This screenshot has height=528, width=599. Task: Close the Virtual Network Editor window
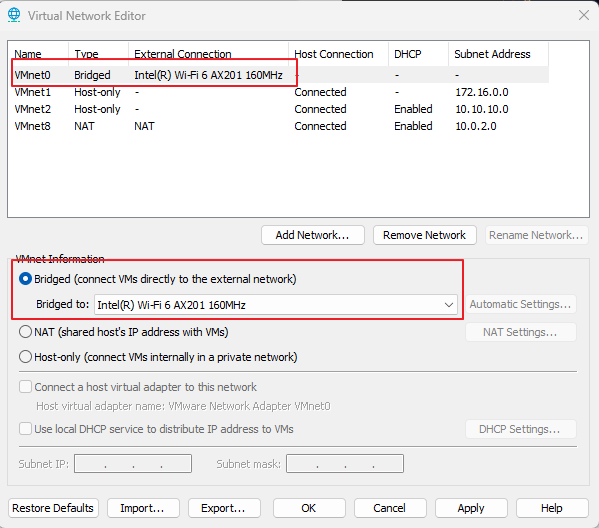point(583,15)
